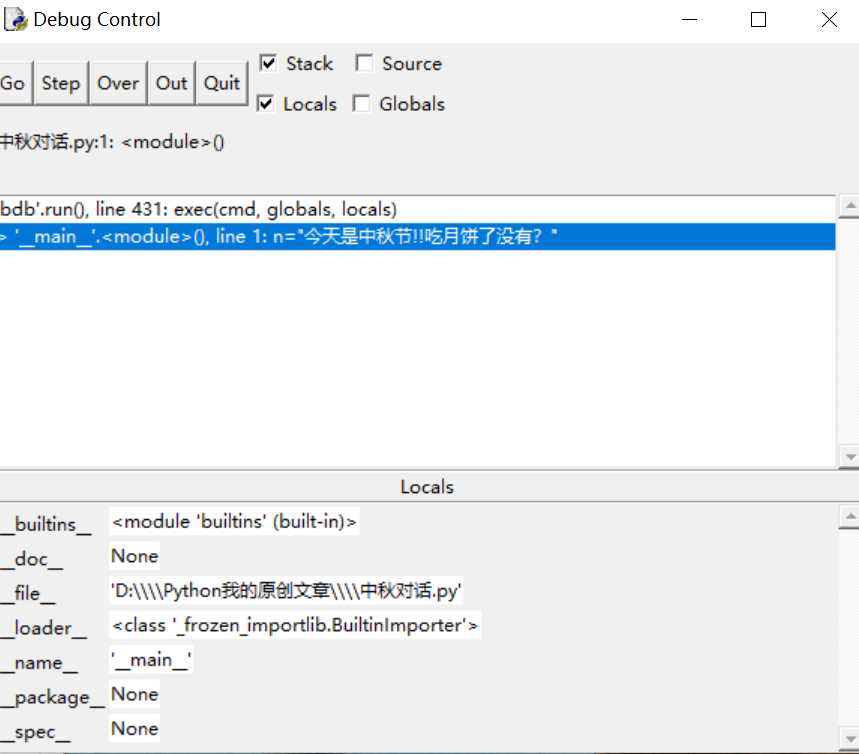Screen dimensions: 859x754
Task: Minimize the Debug Control window
Action: coord(689,20)
